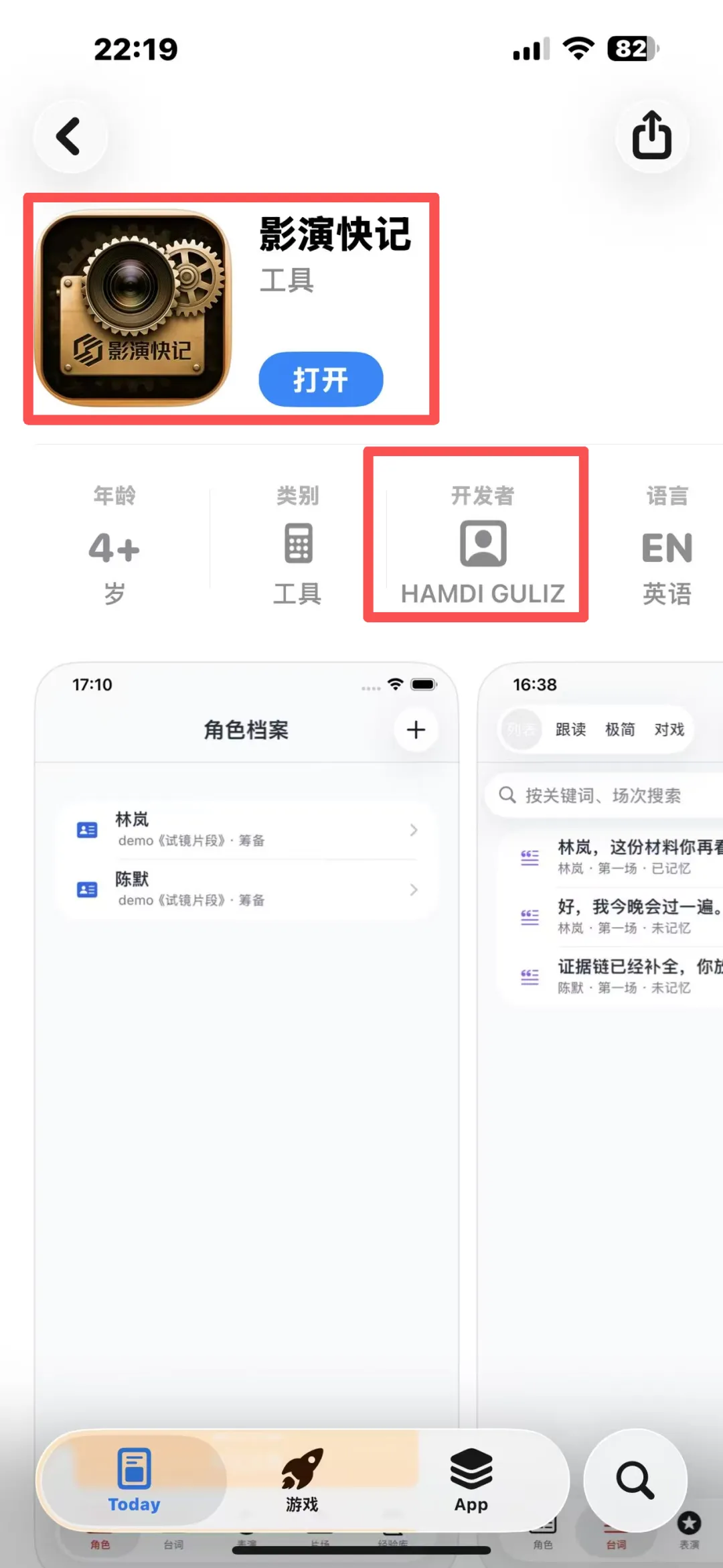
Task: Switch to the Today tab
Action: coord(134,1480)
